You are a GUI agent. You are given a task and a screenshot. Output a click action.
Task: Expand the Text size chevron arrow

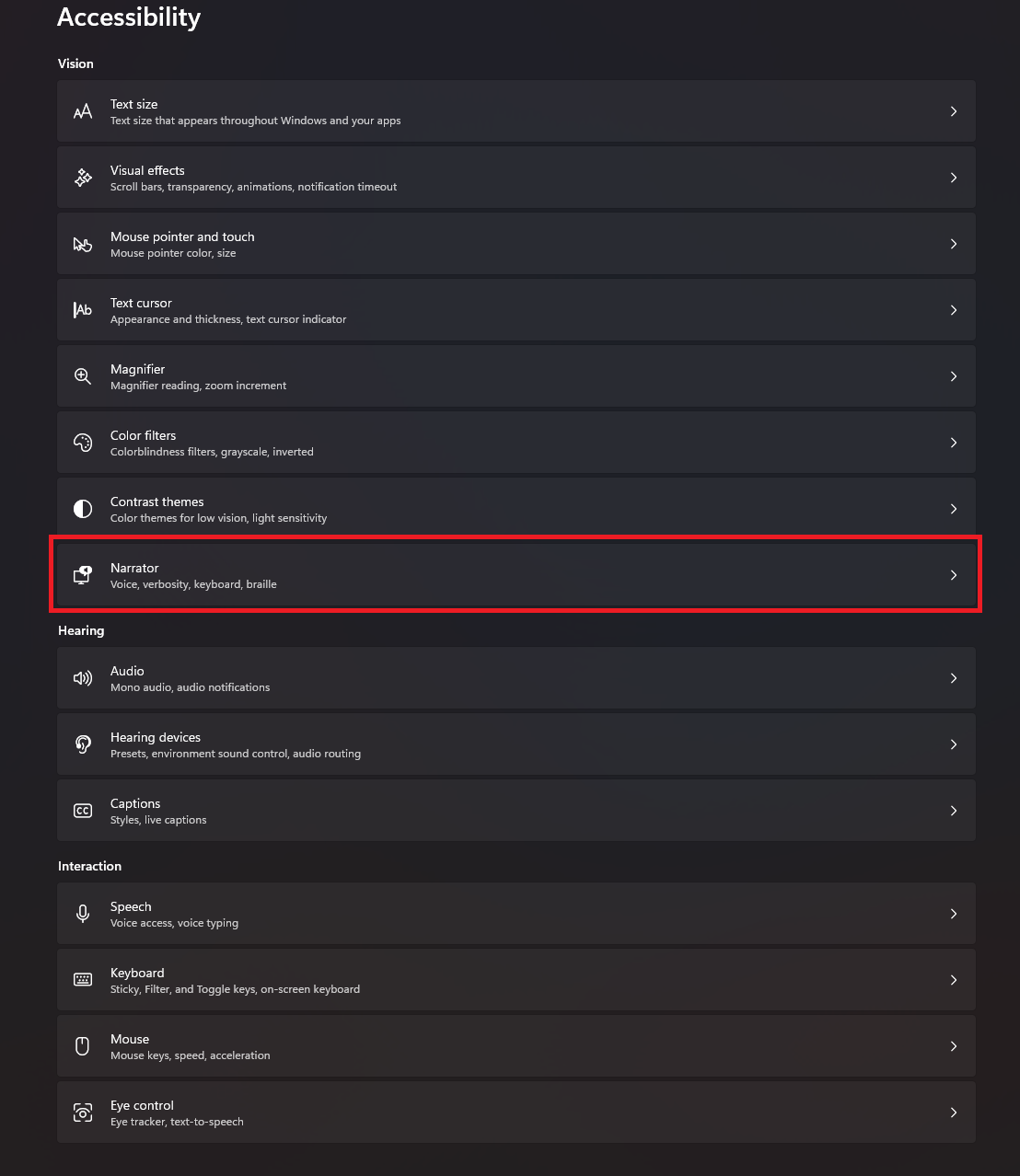tap(954, 111)
